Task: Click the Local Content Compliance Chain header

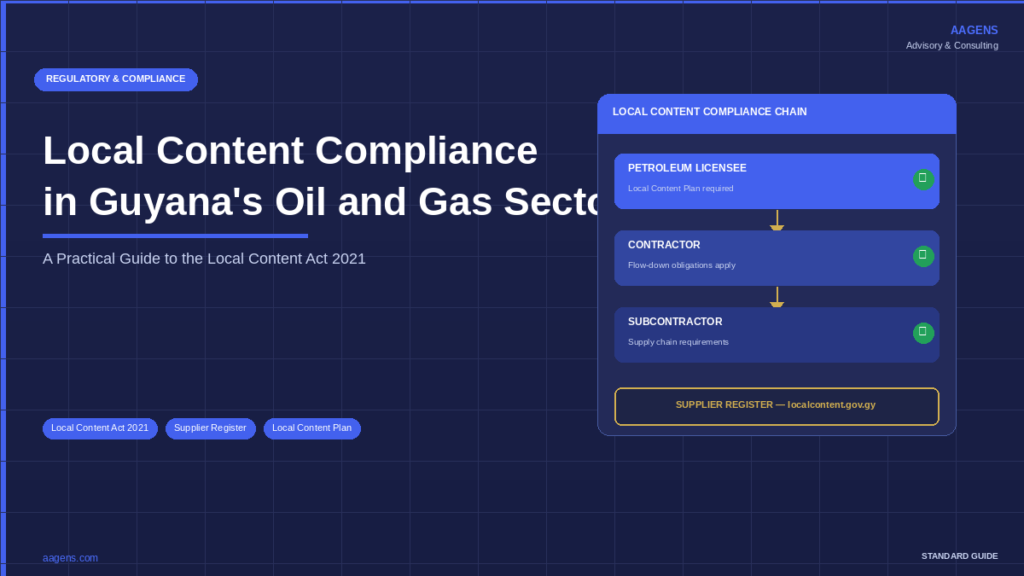Action: click(776, 114)
